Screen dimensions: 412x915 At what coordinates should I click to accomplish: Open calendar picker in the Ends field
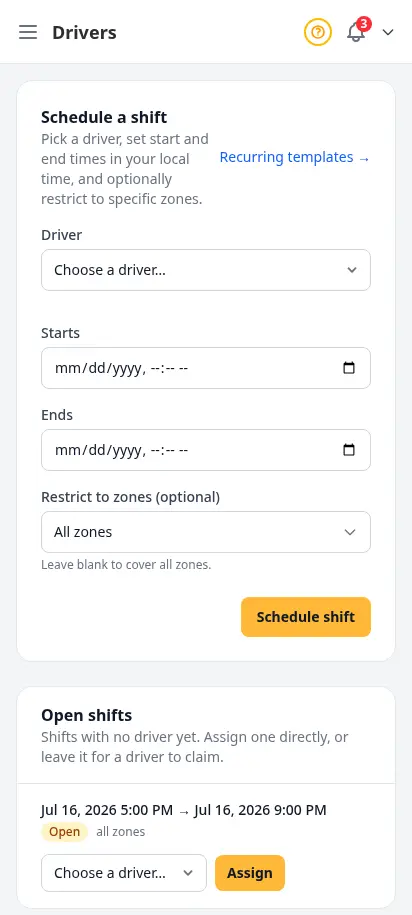pyautogui.click(x=349, y=450)
